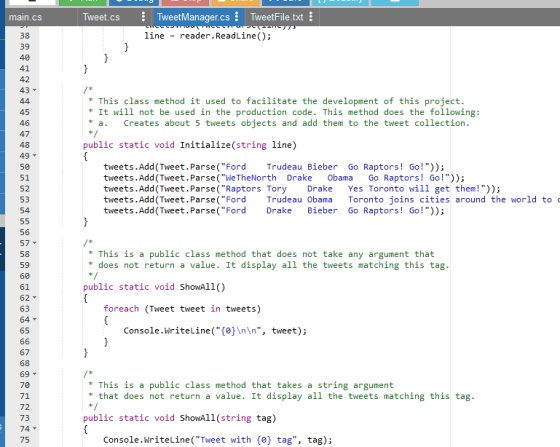Place cursor on 'reader.ReadLine();'
560x447 pixels.
(225, 36)
